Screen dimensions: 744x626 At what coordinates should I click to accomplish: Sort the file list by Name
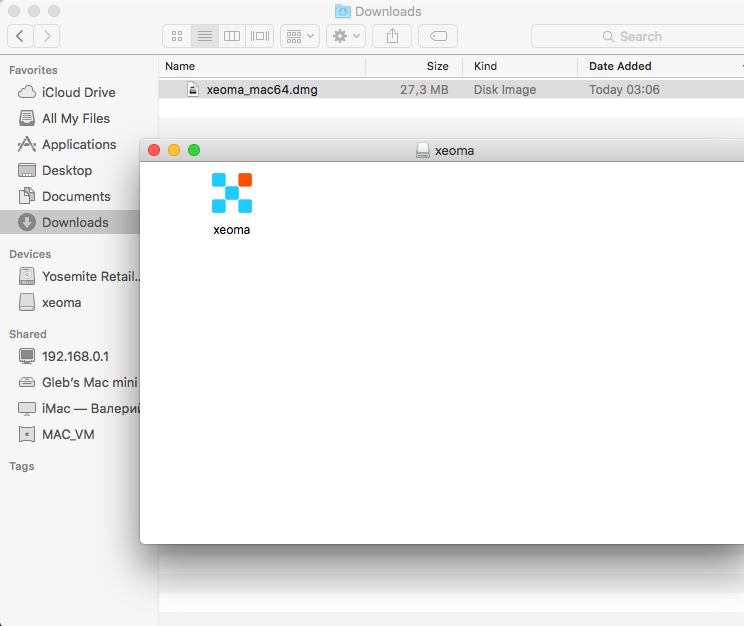click(262, 66)
